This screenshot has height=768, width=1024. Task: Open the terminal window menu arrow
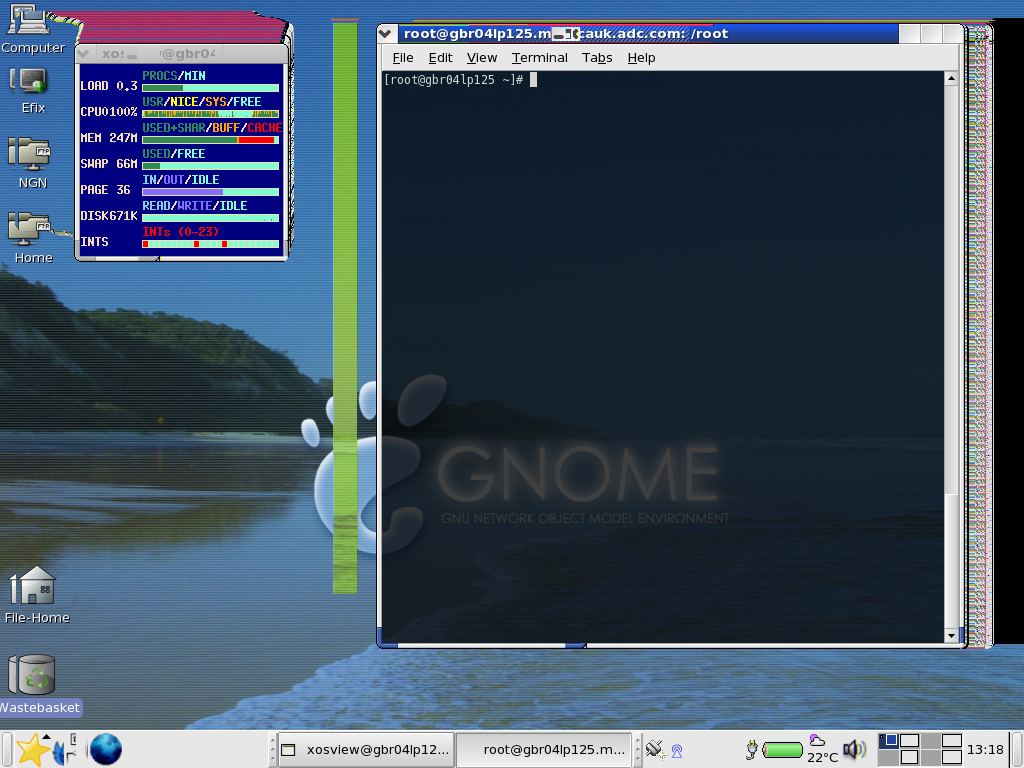(x=387, y=34)
